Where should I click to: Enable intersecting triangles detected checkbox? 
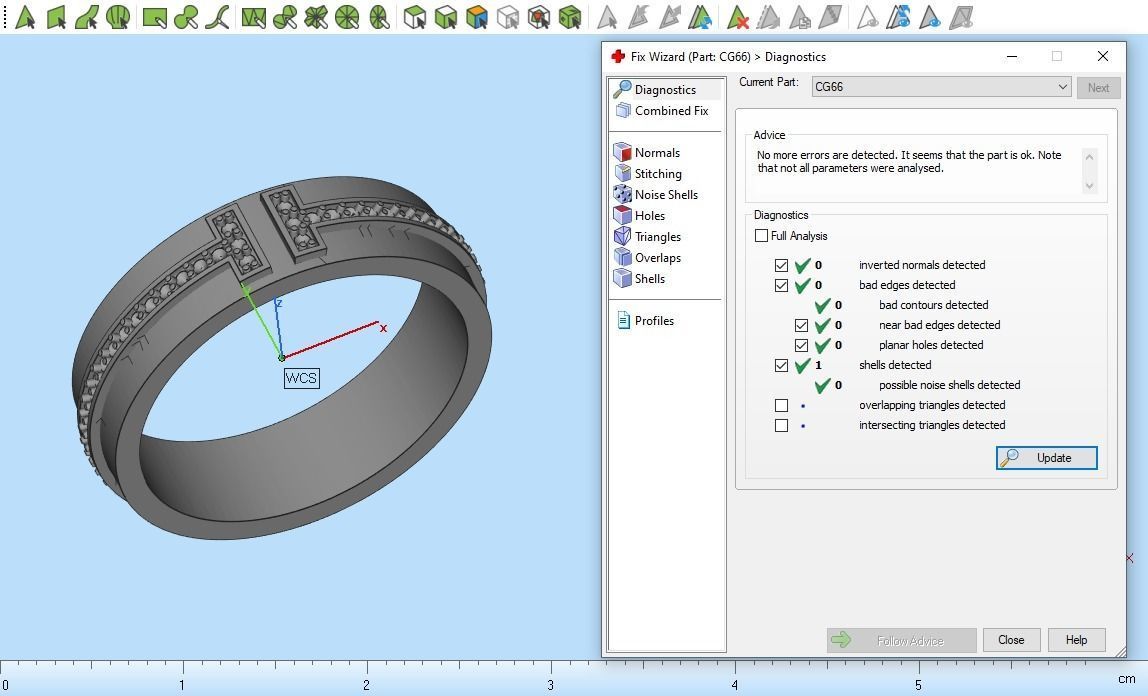coord(781,425)
